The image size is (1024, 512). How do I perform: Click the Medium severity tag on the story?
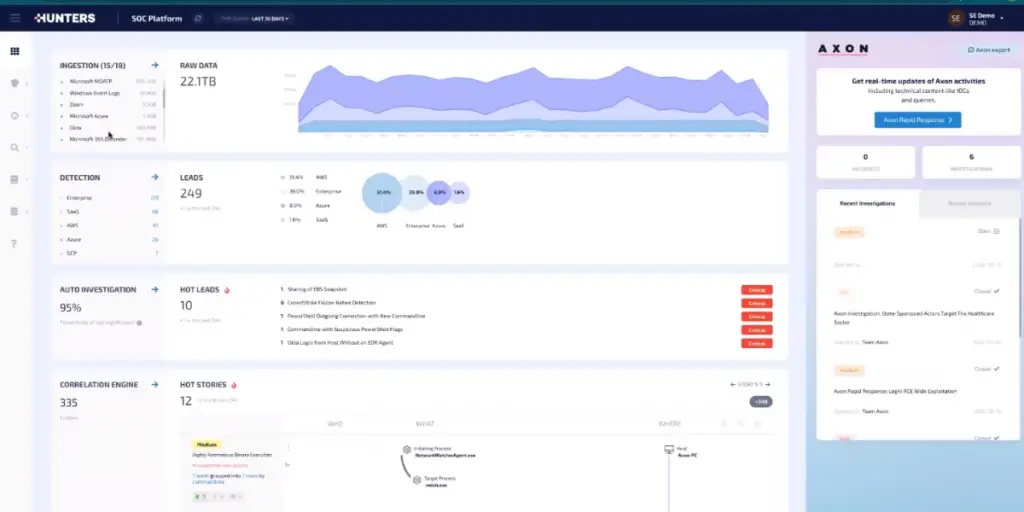(x=207, y=444)
